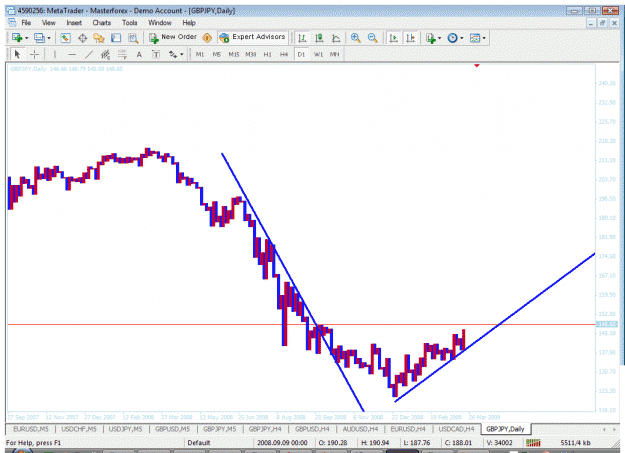This screenshot has height=453, width=625.
Task: Switch to GBPUSD,M5 chart tab
Action: pyautogui.click(x=172, y=429)
